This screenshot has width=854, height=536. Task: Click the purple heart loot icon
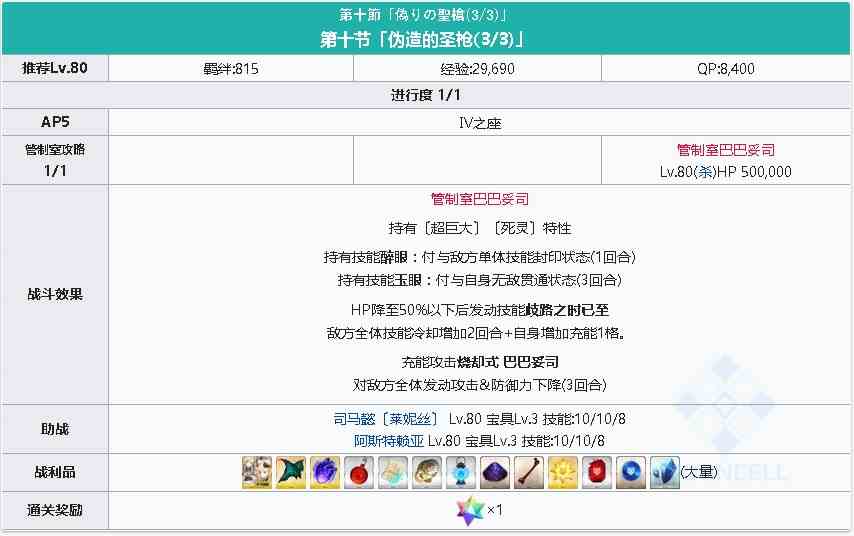(325, 472)
